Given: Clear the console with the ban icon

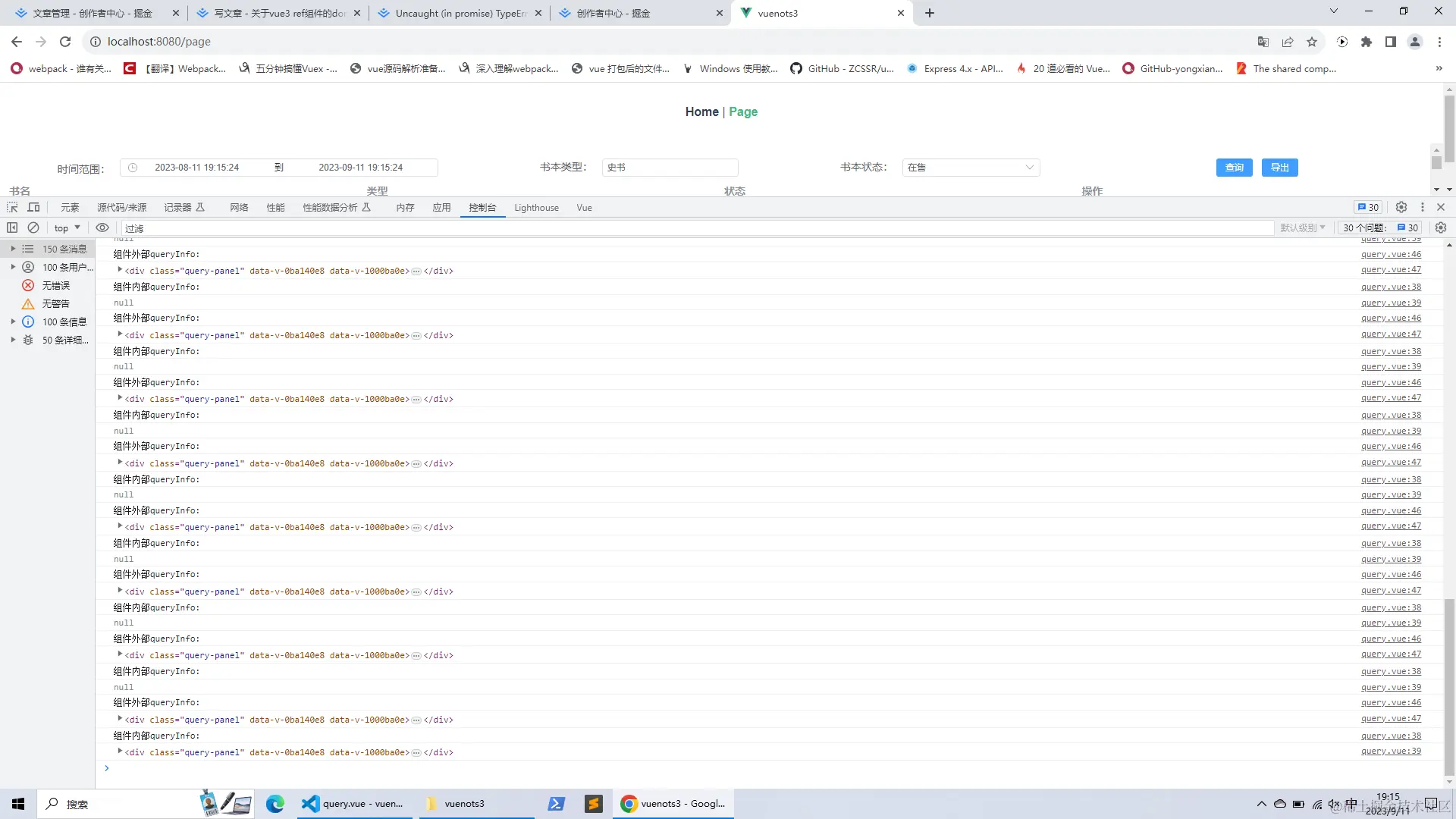Looking at the screenshot, I should pyautogui.click(x=33, y=227).
